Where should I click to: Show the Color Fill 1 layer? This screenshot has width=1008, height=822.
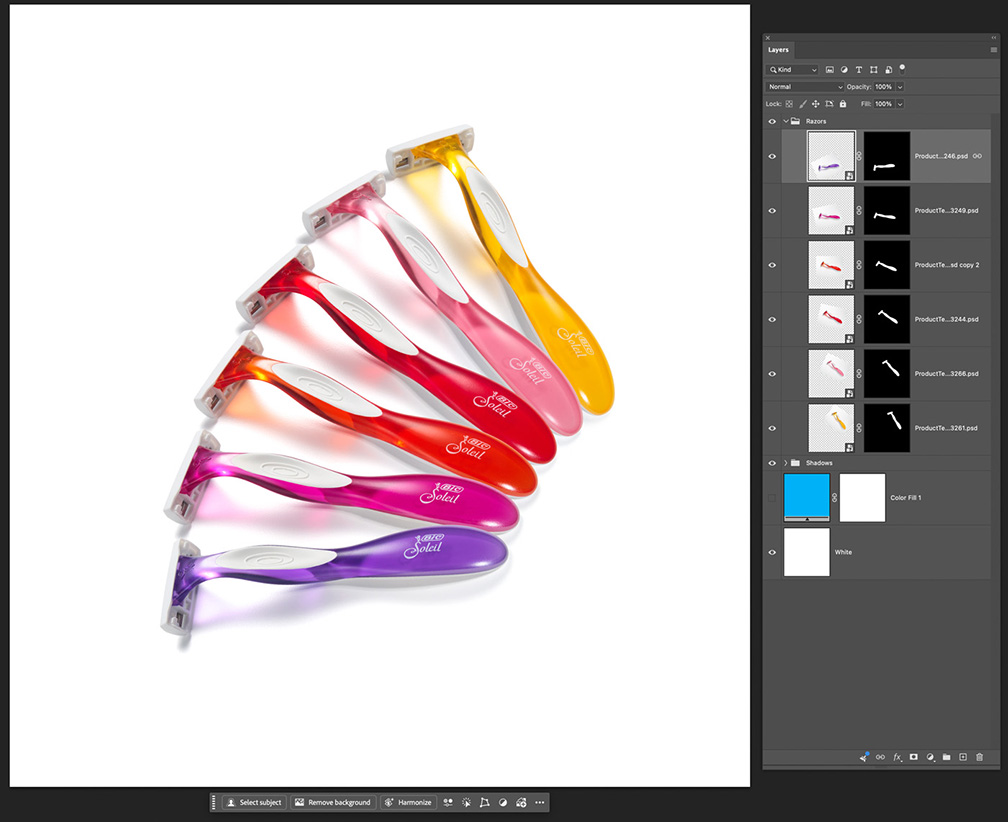point(772,497)
